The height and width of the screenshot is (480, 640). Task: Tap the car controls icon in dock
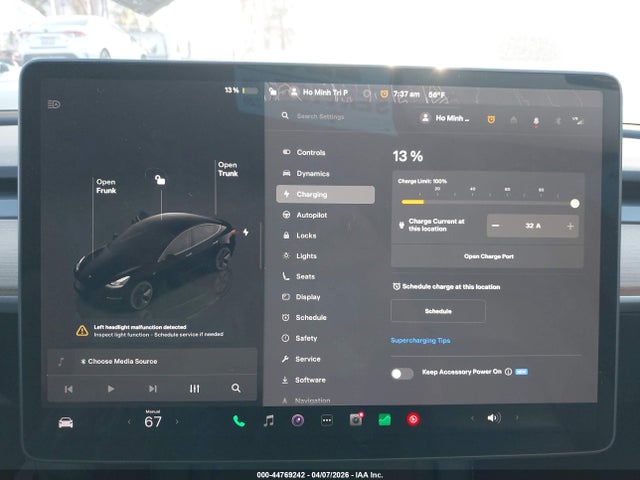coord(66,422)
